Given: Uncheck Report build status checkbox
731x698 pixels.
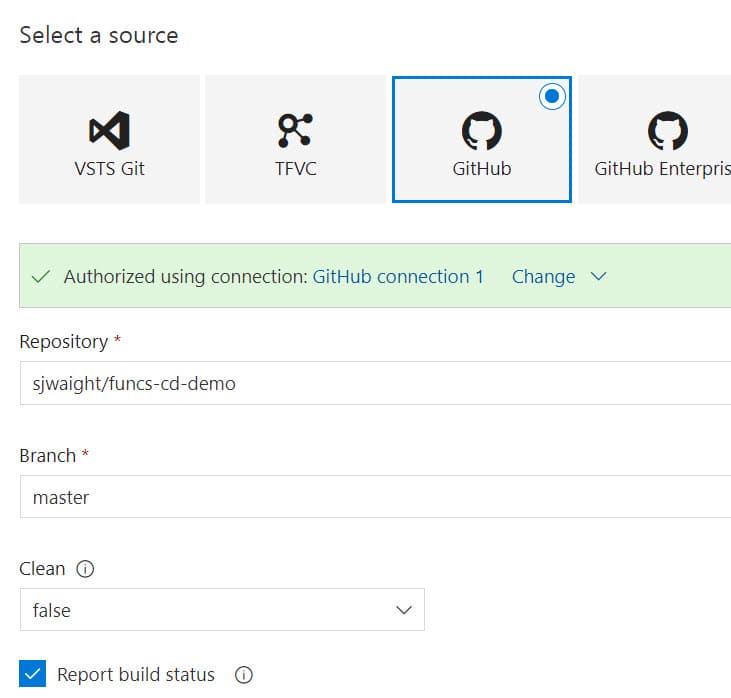Looking at the screenshot, I should pyautogui.click(x=32, y=674).
